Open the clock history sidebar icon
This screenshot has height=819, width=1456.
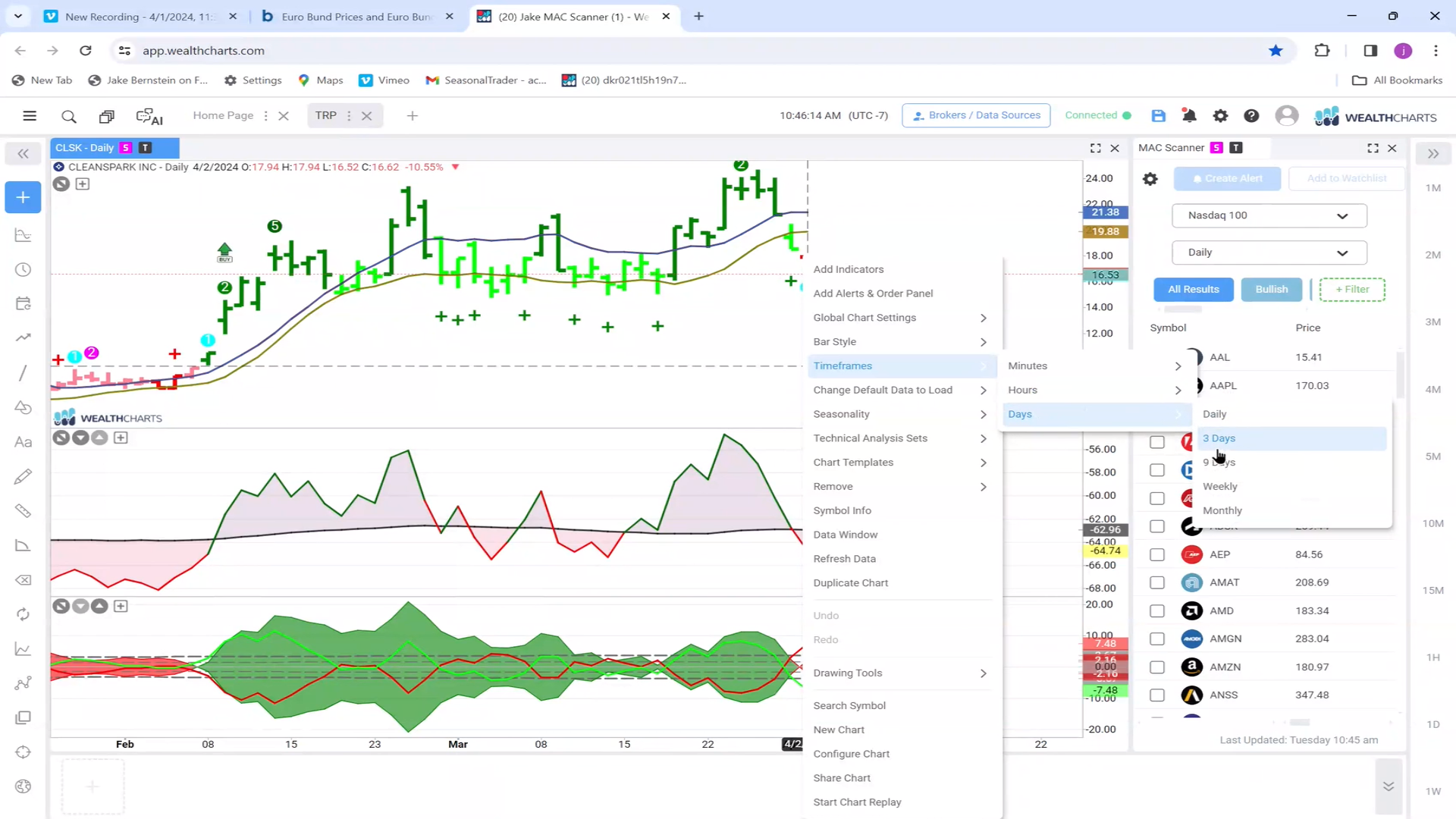pyautogui.click(x=23, y=270)
